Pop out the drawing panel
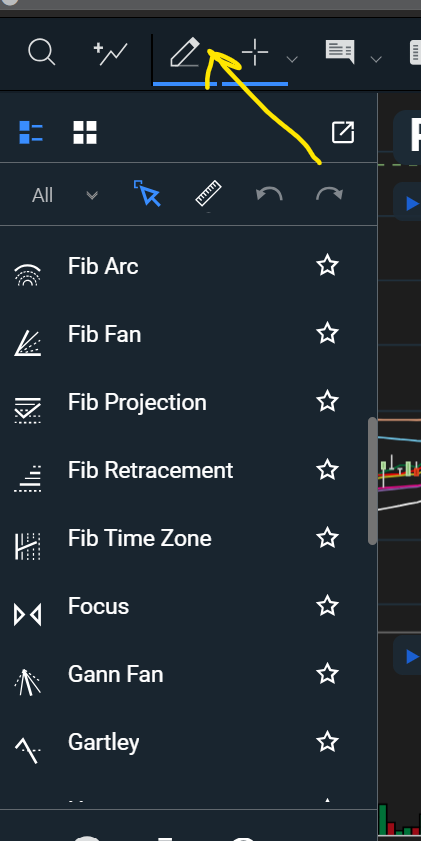The width and height of the screenshot is (421, 841). [343, 132]
